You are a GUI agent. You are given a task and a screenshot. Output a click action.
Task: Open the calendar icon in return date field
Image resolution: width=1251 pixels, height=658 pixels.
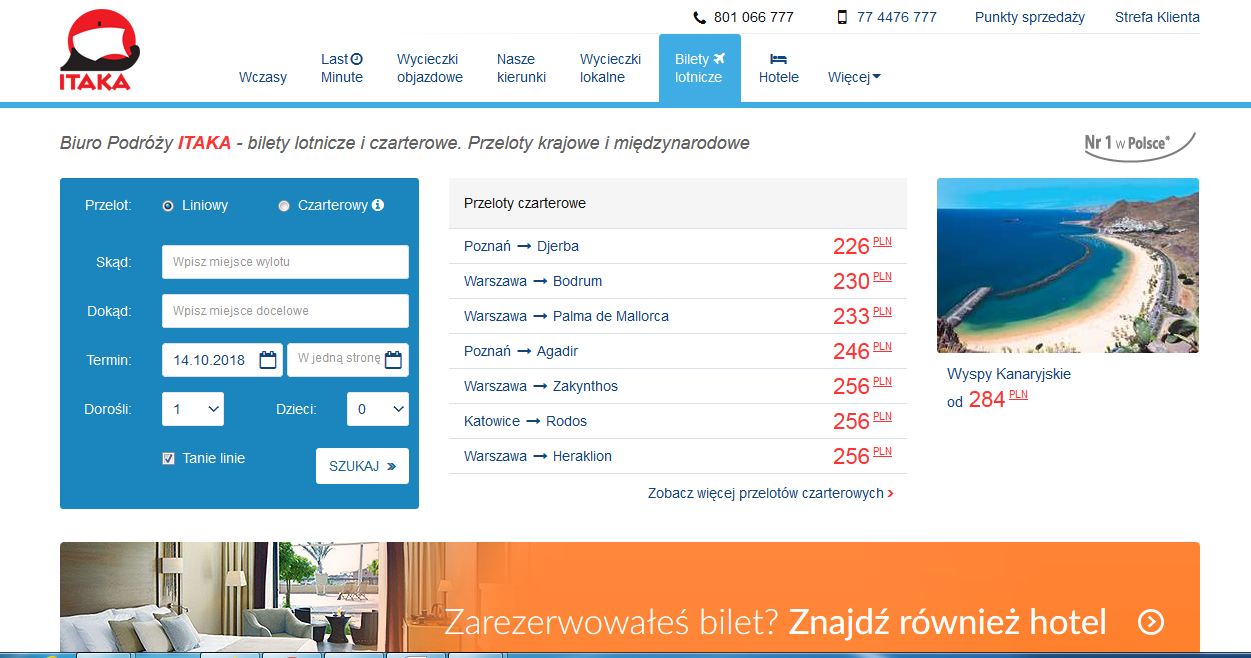(x=394, y=360)
